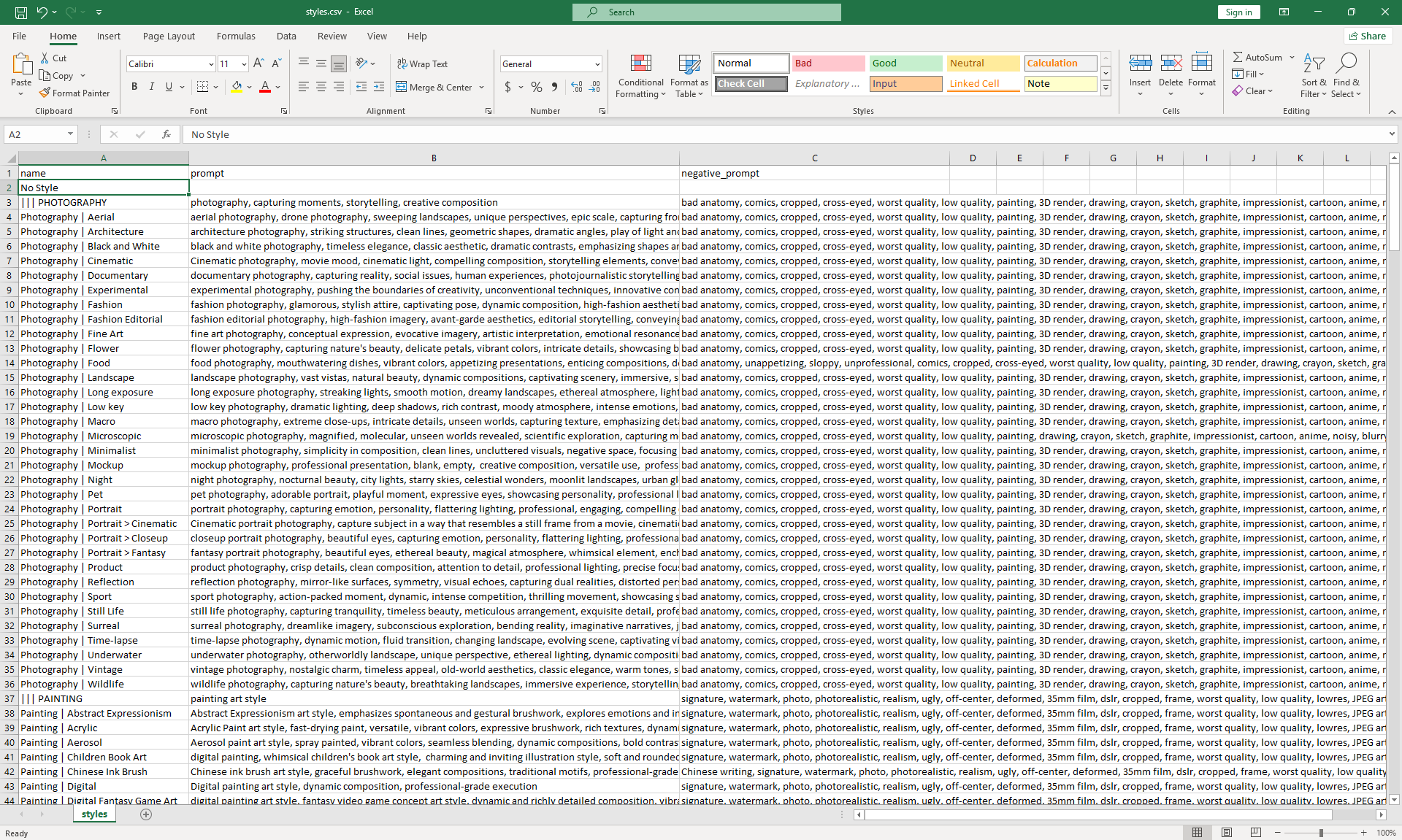The width and height of the screenshot is (1402, 840).
Task: Click the Borders icon in Font group
Action: pos(203,87)
